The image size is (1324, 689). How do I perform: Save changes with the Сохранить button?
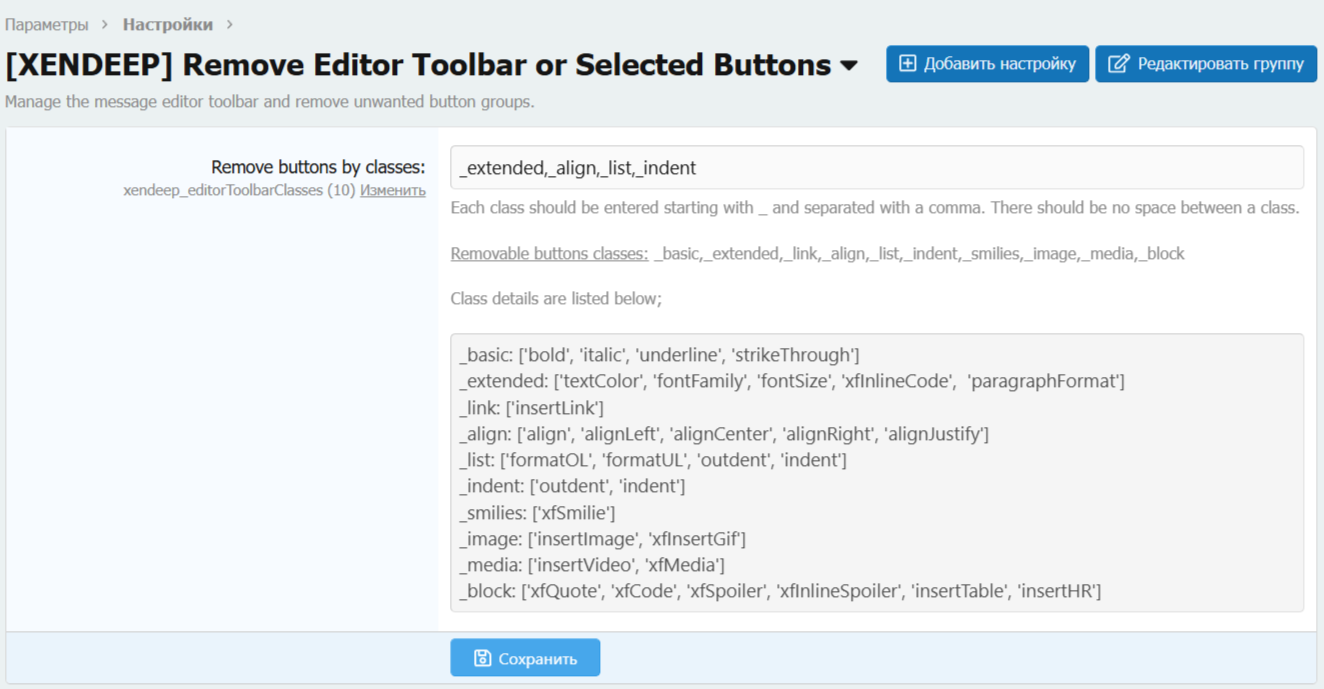525,658
